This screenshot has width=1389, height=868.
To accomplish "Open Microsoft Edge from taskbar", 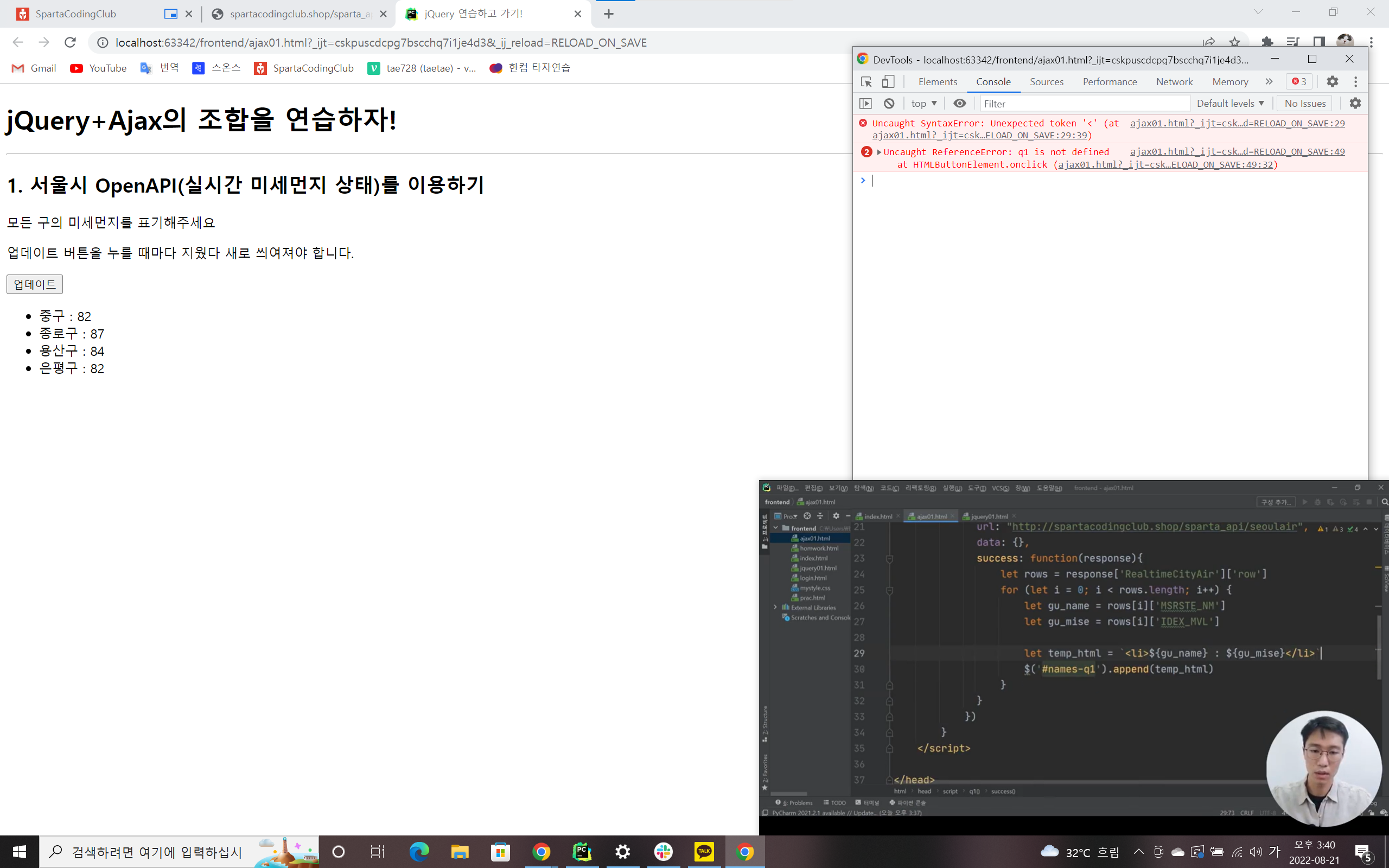I will [x=419, y=852].
